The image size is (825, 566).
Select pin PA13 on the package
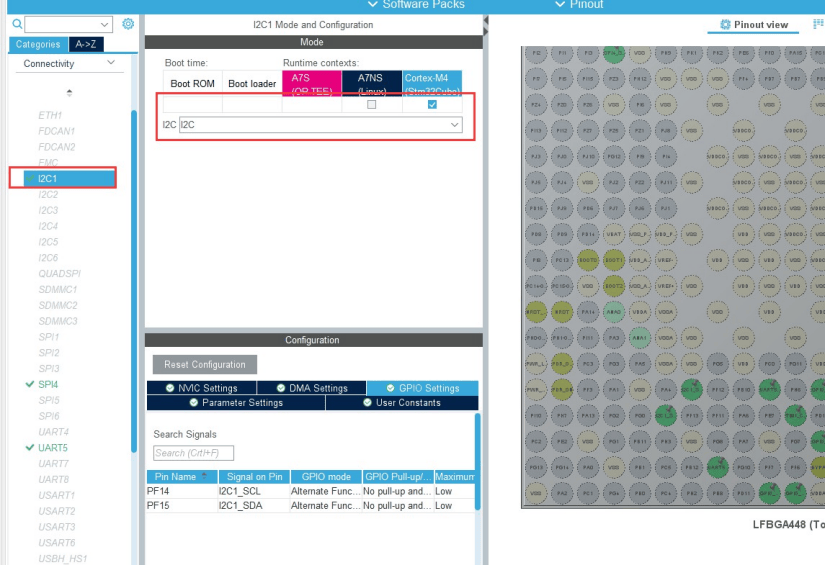pyautogui.click(x=588, y=416)
